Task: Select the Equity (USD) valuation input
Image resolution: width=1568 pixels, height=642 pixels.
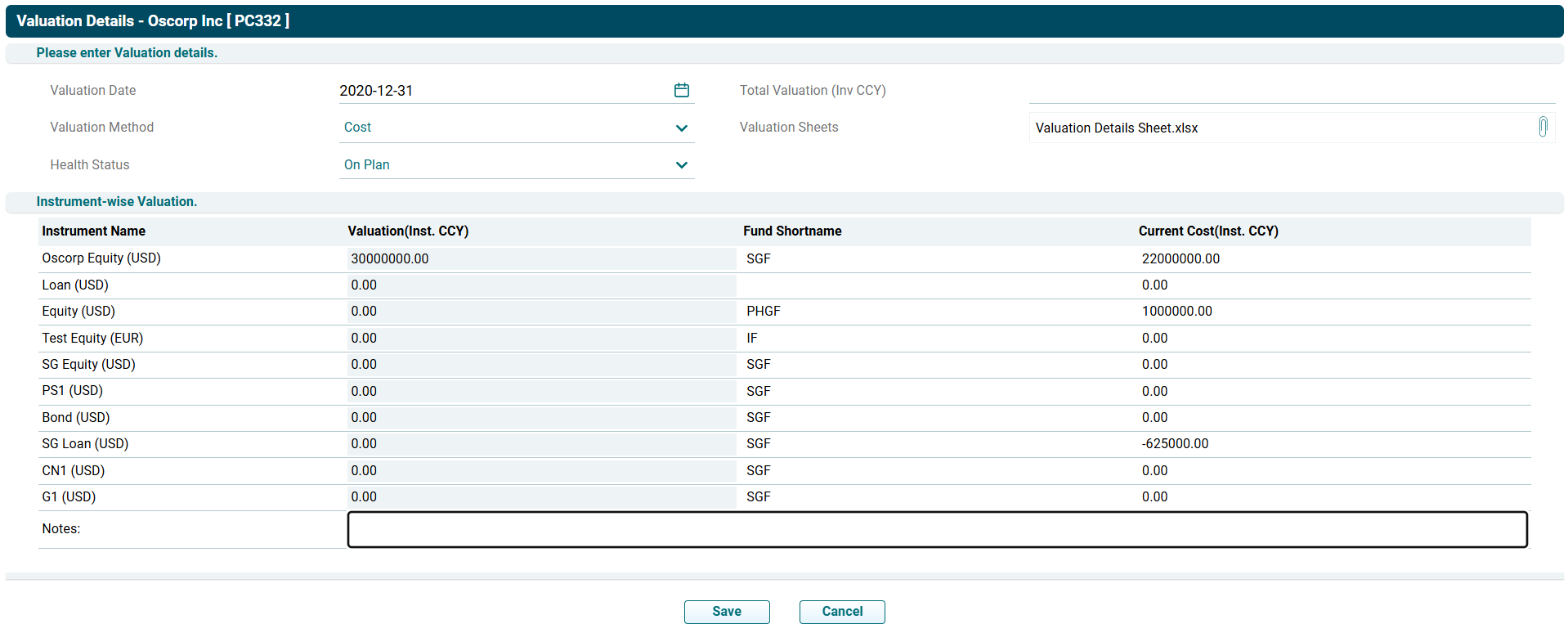Action: point(540,312)
